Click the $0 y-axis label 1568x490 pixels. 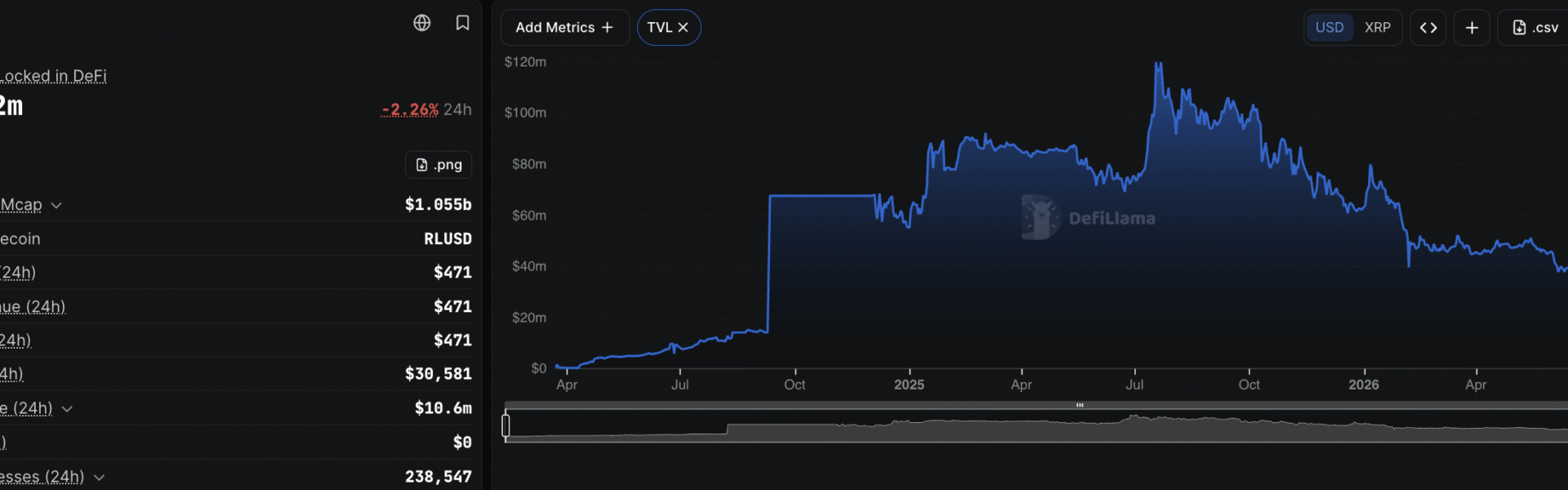(x=538, y=368)
